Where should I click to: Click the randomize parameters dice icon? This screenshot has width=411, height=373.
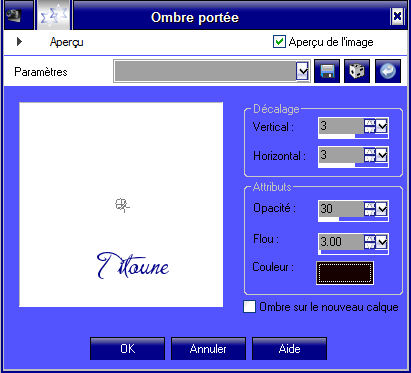[x=357, y=71]
